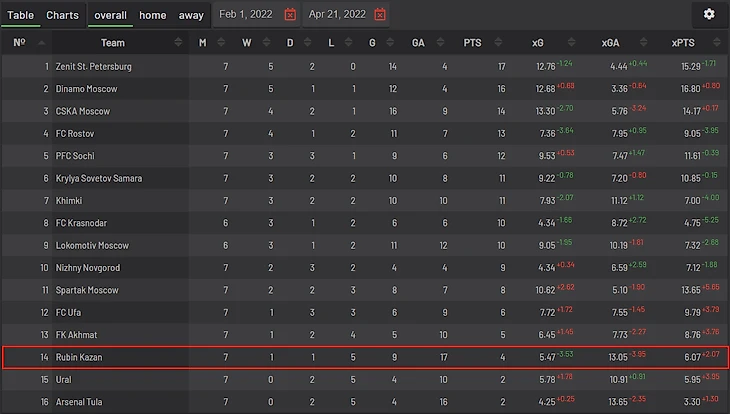
Task: Sort by GA column header
Action: click(418, 42)
